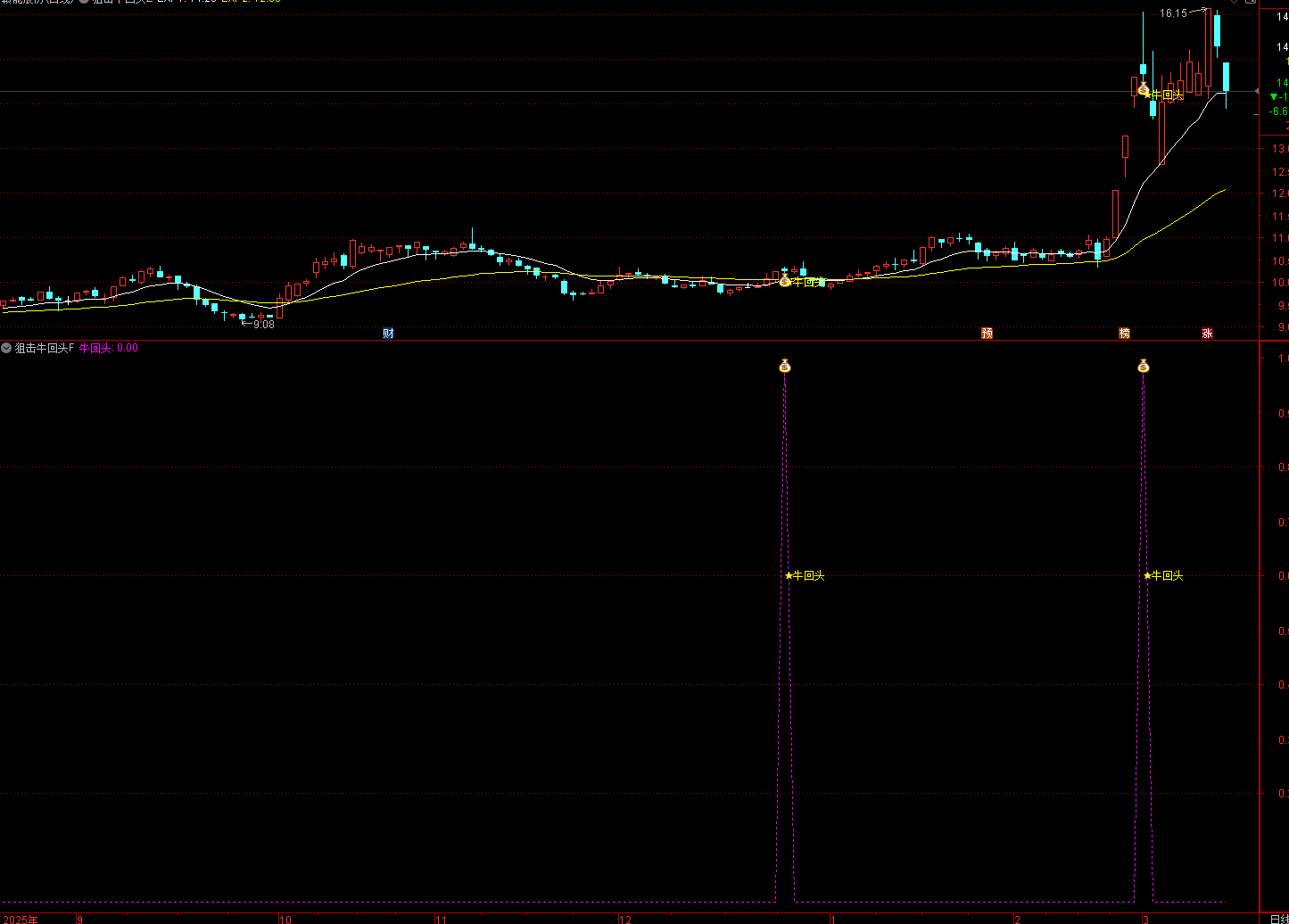Click the 2025年 label on time axis
Screen dimensions: 1289x924
[21, 919]
